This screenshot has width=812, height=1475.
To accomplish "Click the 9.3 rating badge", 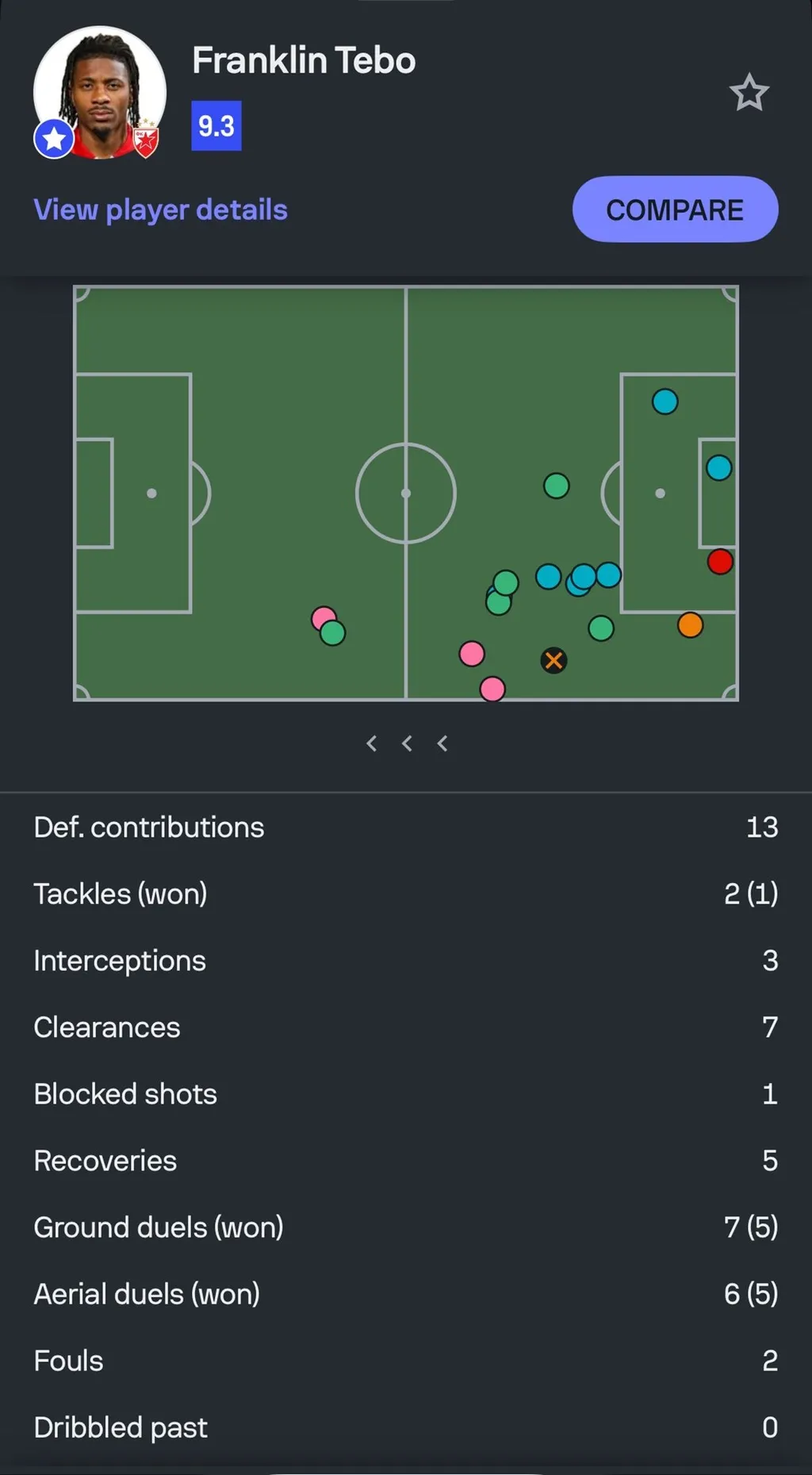I will click(216, 126).
